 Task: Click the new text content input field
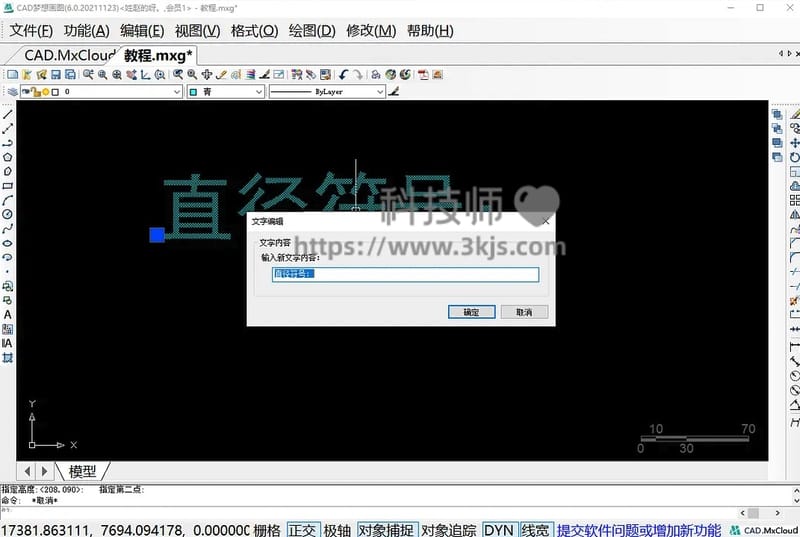tap(406, 274)
